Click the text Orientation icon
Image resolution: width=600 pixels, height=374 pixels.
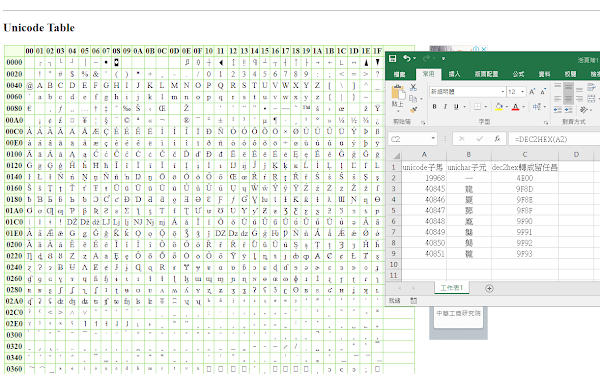(x=583, y=110)
